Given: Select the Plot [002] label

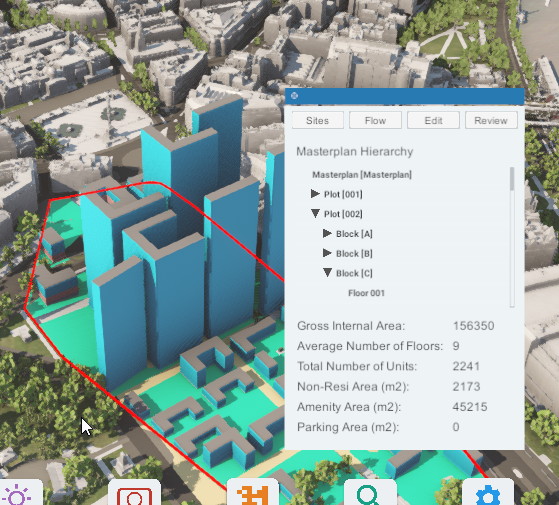Looking at the screenshot, I should pos(343,214).
